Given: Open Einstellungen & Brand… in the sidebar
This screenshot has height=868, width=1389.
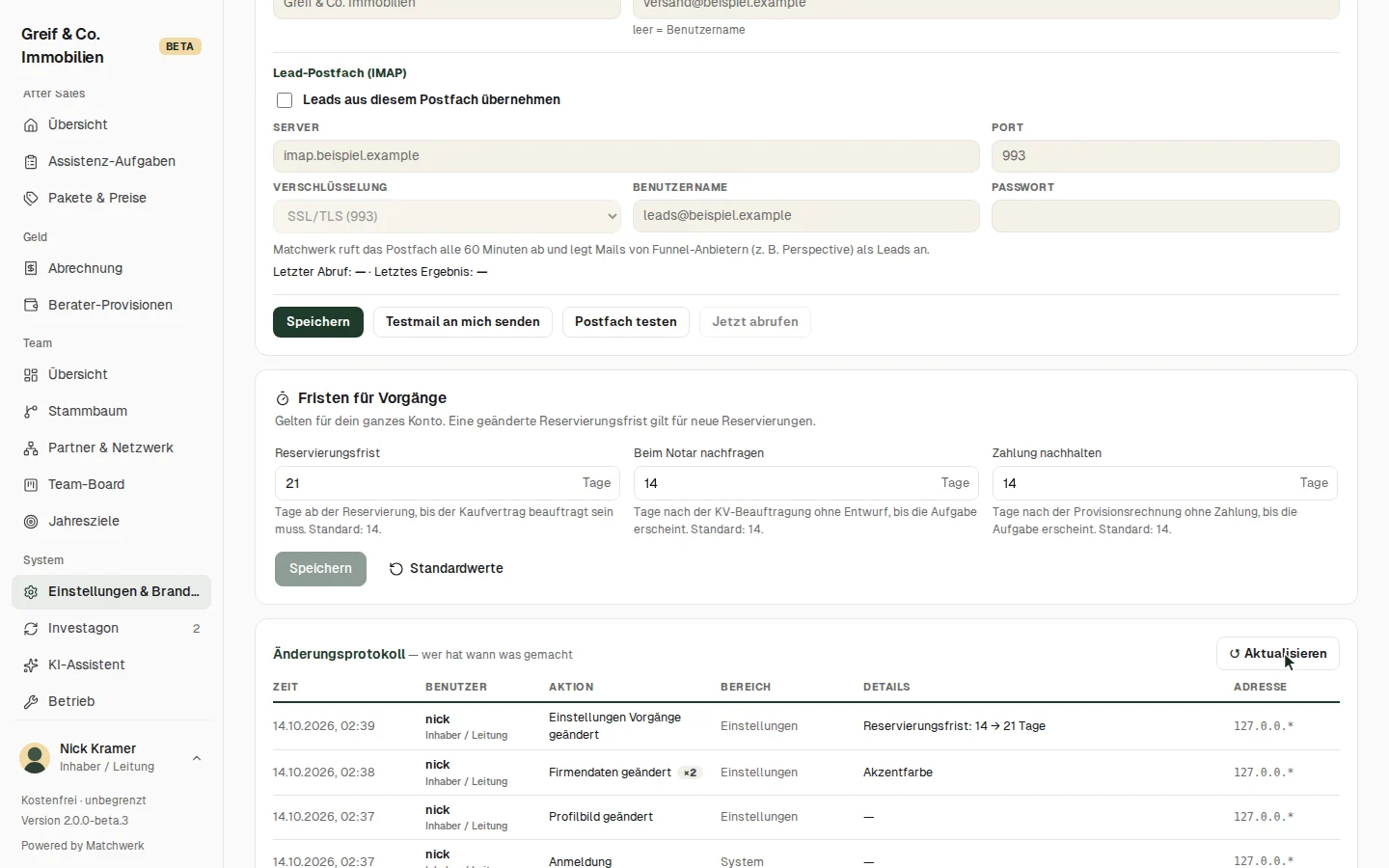Looking at the screenshot, I should click(111, 592).
